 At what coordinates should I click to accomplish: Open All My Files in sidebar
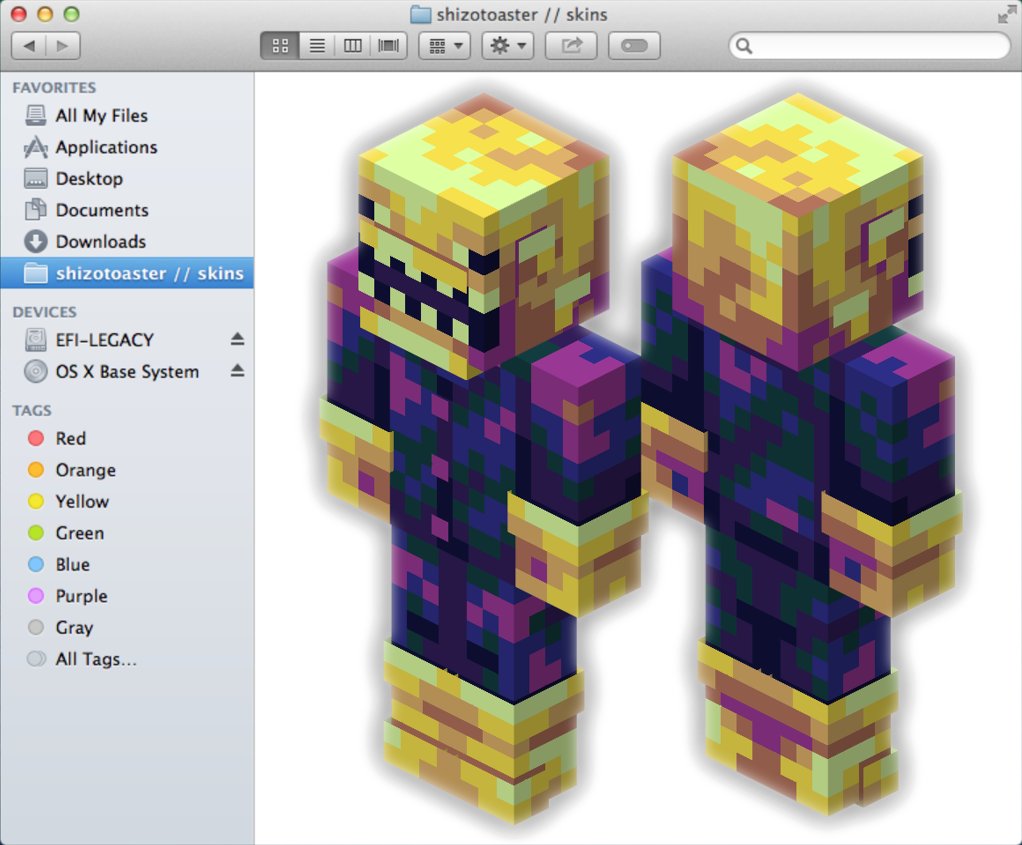(x=127, y=115)
